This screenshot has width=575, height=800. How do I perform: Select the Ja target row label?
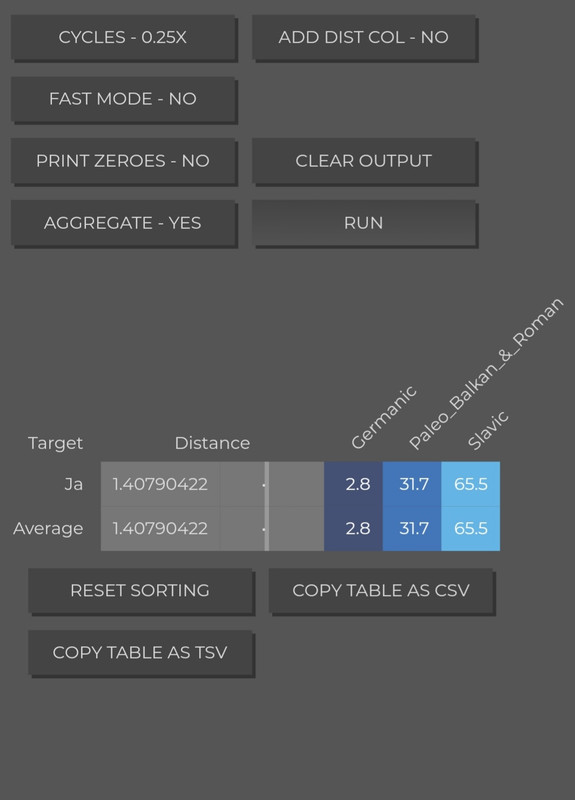point(73,484)
